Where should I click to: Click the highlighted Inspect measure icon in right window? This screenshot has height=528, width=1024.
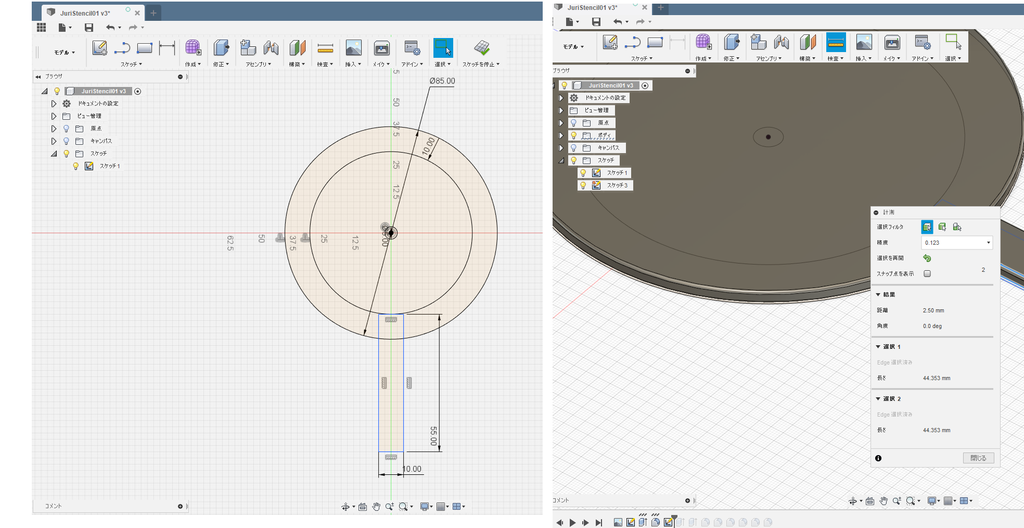point(835,42)
